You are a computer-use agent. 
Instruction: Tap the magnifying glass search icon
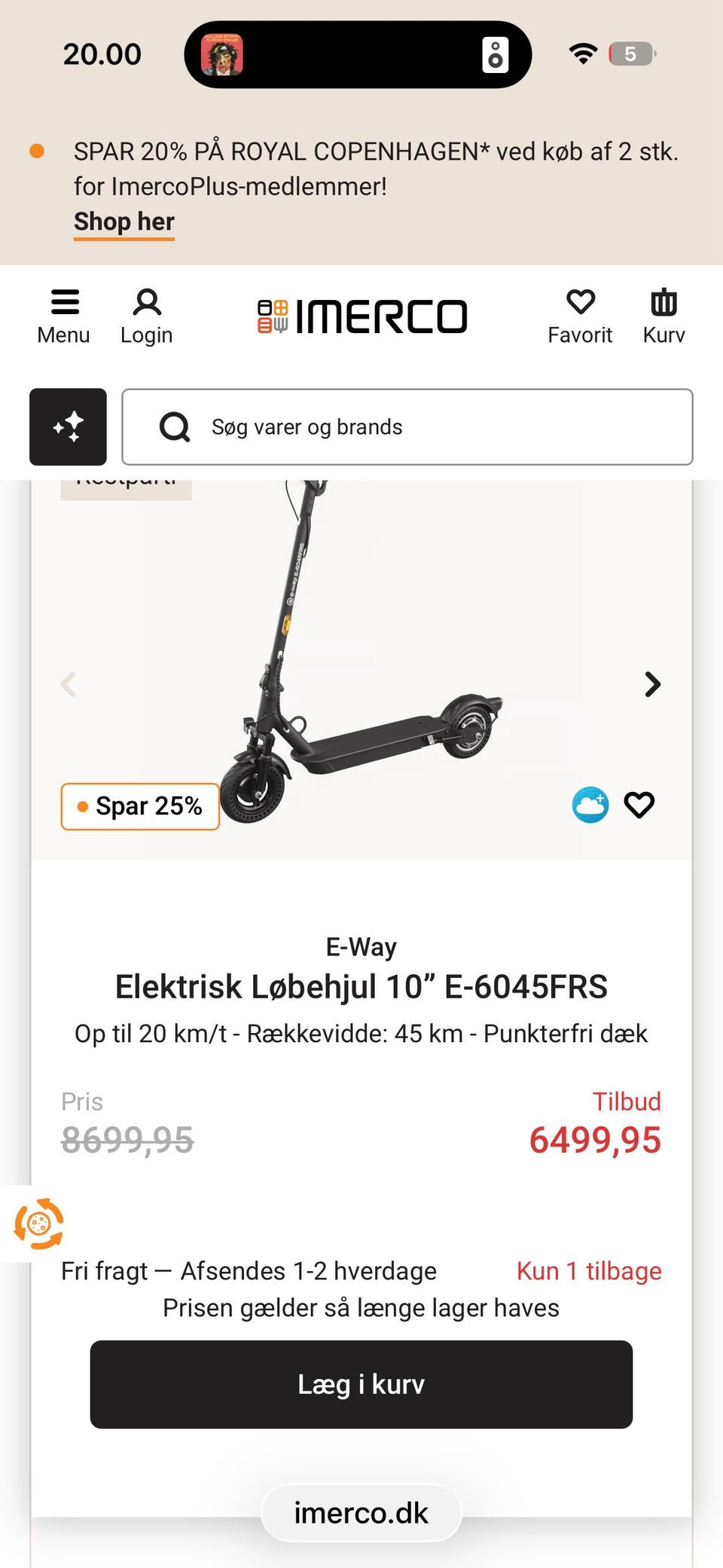175,427
